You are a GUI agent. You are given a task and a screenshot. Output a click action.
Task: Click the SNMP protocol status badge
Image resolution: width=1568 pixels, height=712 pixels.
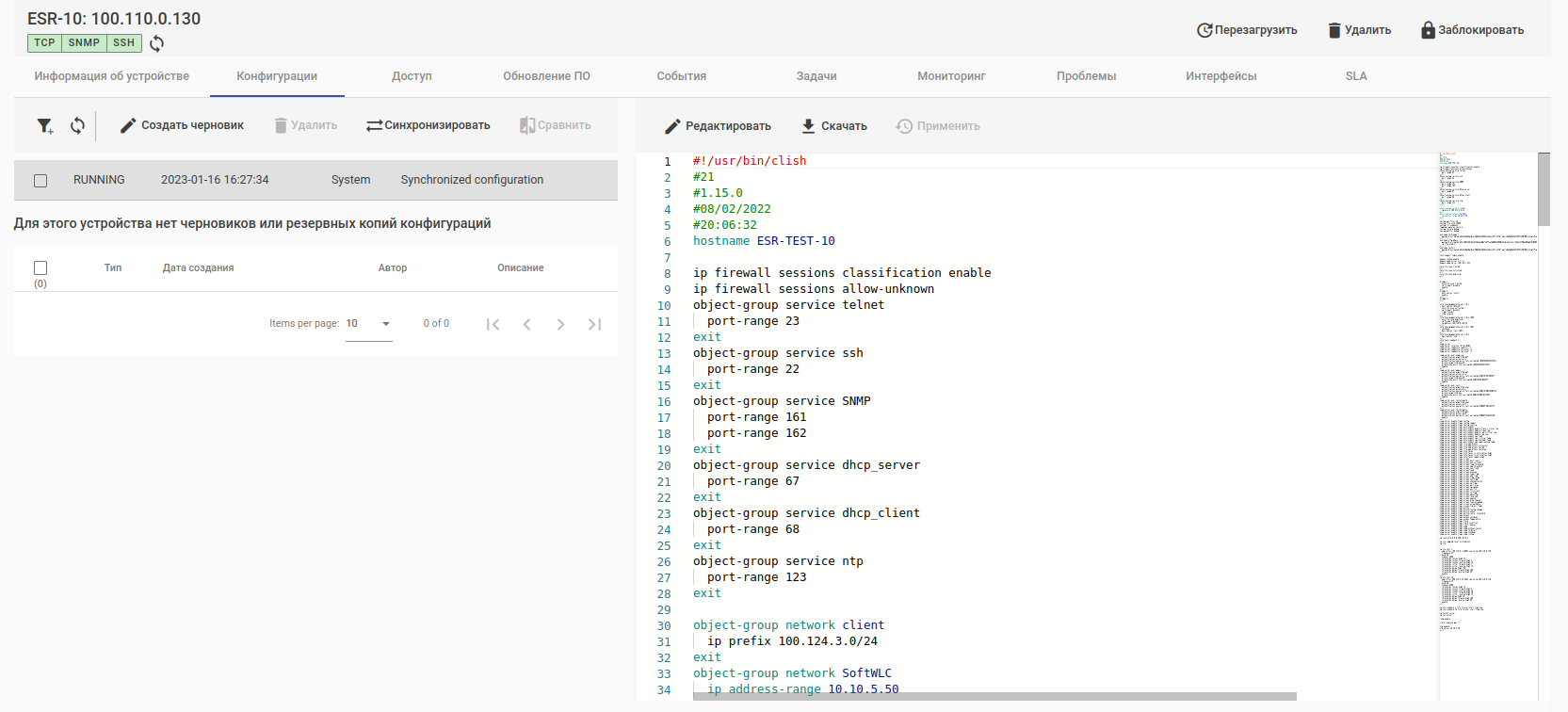[84, 43]
